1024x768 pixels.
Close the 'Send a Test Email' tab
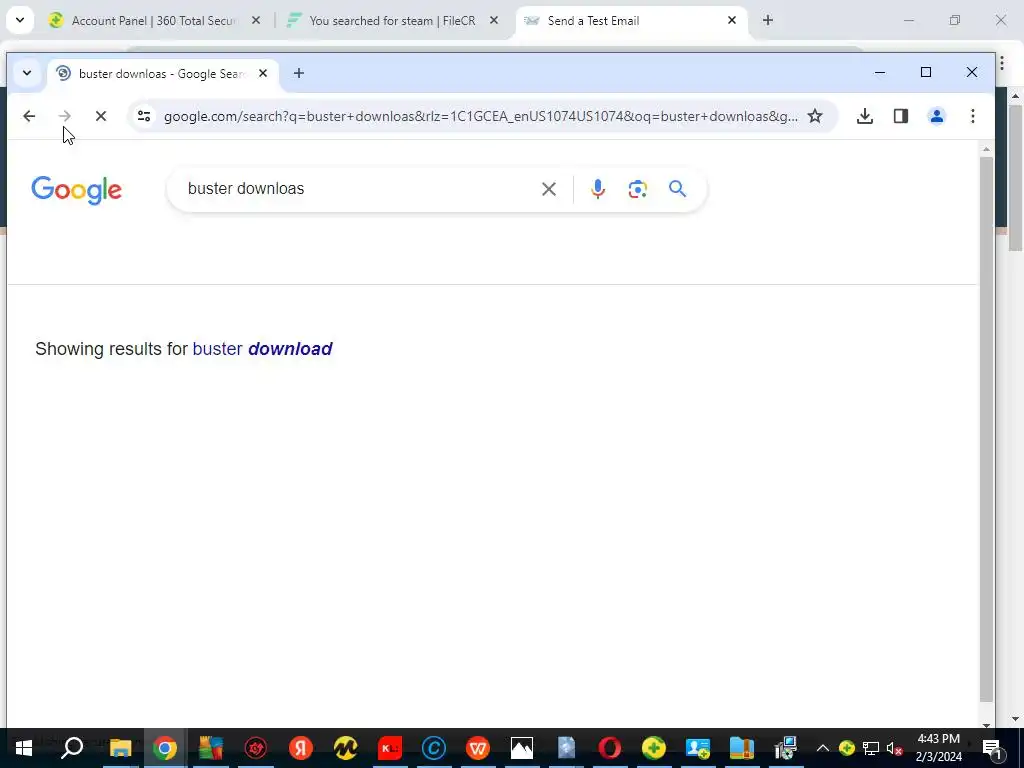pyautogui.click(x=731, y=21)
